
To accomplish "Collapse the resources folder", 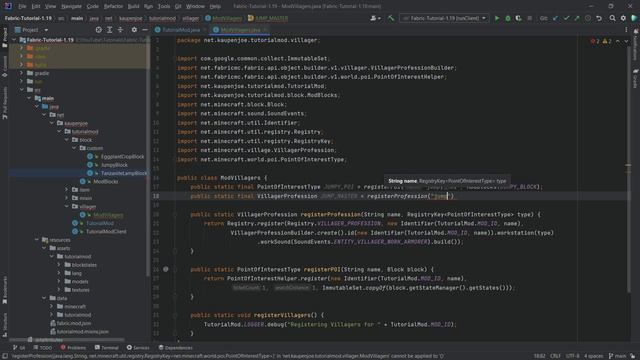I will [x=37, y=240].
